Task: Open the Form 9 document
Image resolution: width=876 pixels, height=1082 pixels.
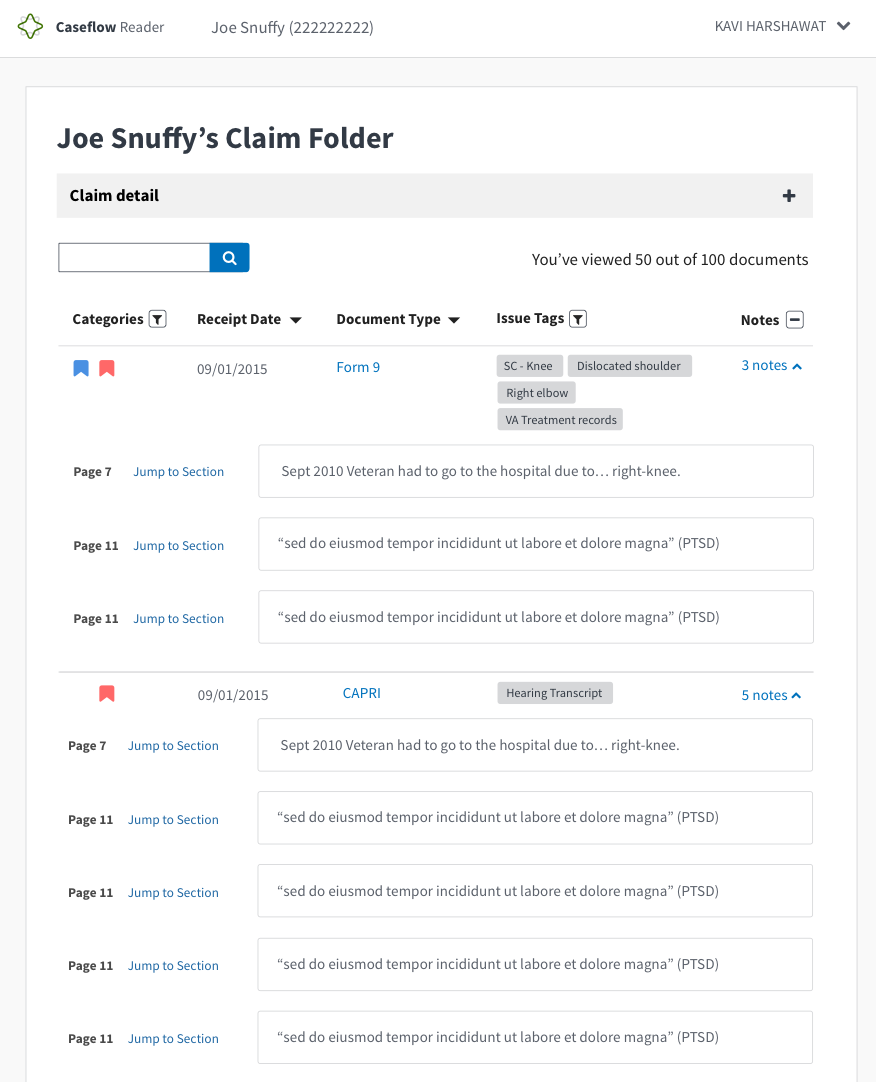Action: (x=358, y=367)
